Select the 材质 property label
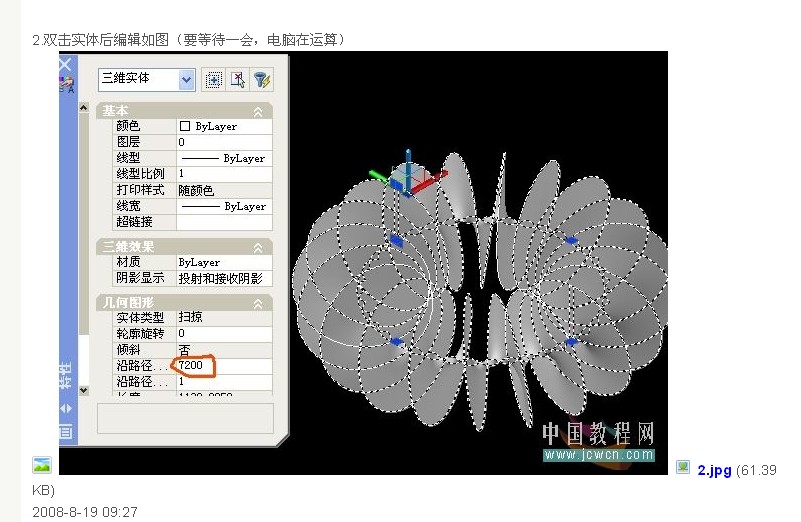This screenshot has height=522, width=801. click(x=128, y=262)
